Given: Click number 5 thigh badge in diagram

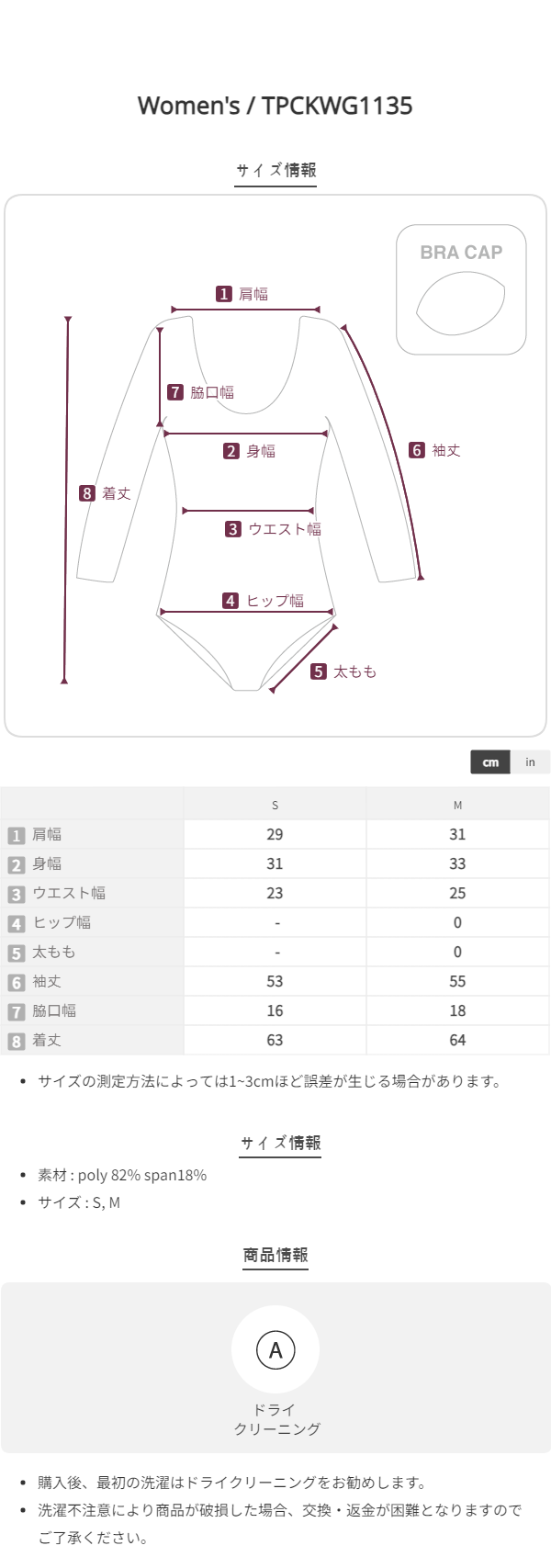Looking at the screenshot, I should click(319, 671).
